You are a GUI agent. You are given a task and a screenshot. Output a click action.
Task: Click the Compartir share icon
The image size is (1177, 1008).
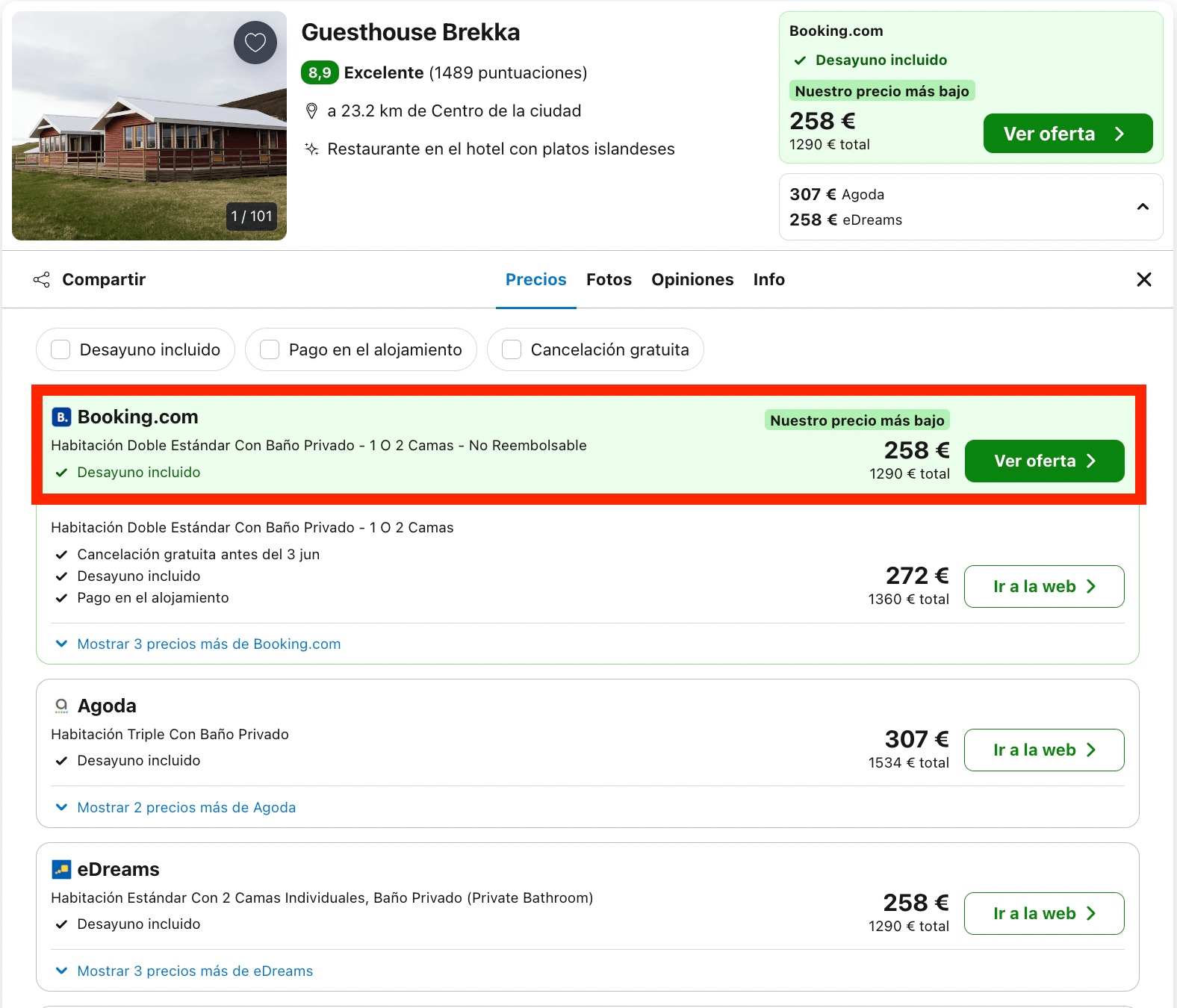[x=42, y=280]
